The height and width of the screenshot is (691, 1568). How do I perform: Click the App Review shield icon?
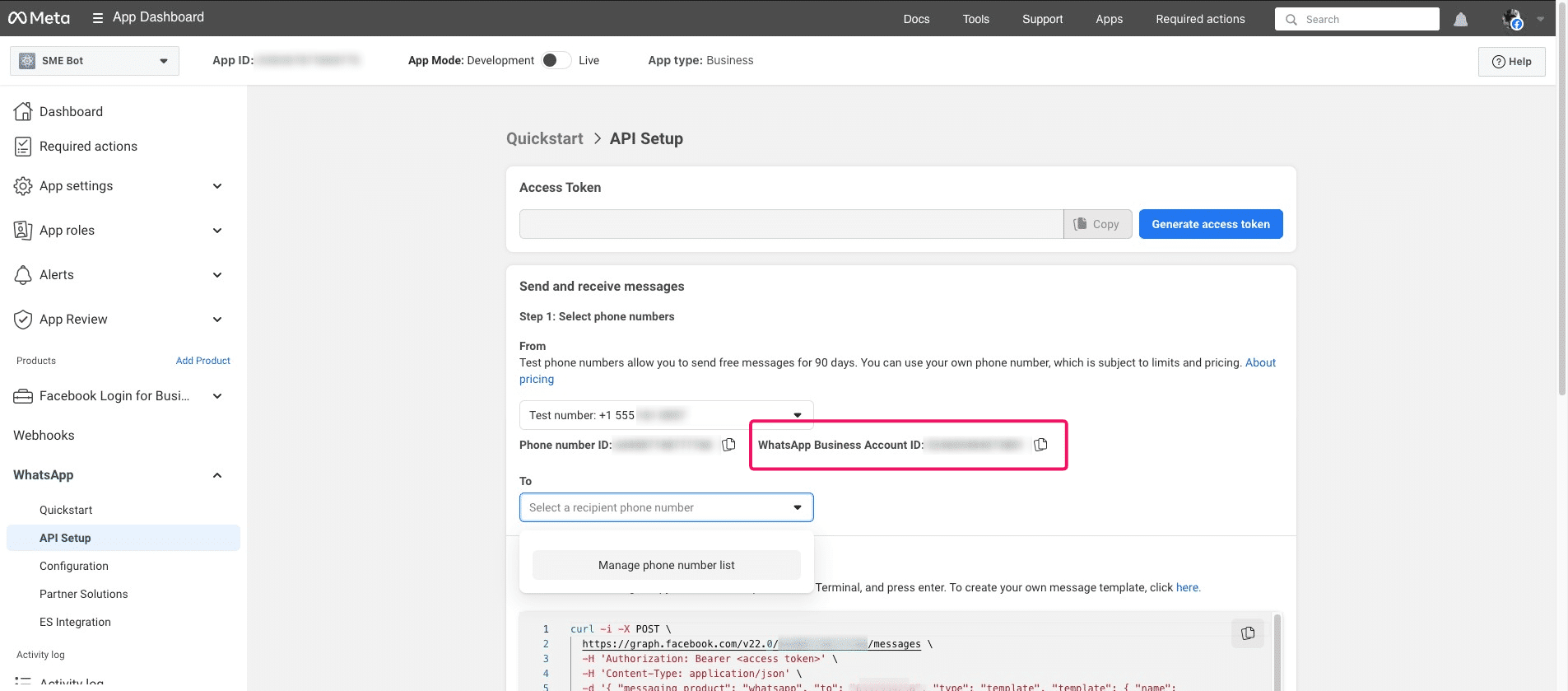(23, 320)
